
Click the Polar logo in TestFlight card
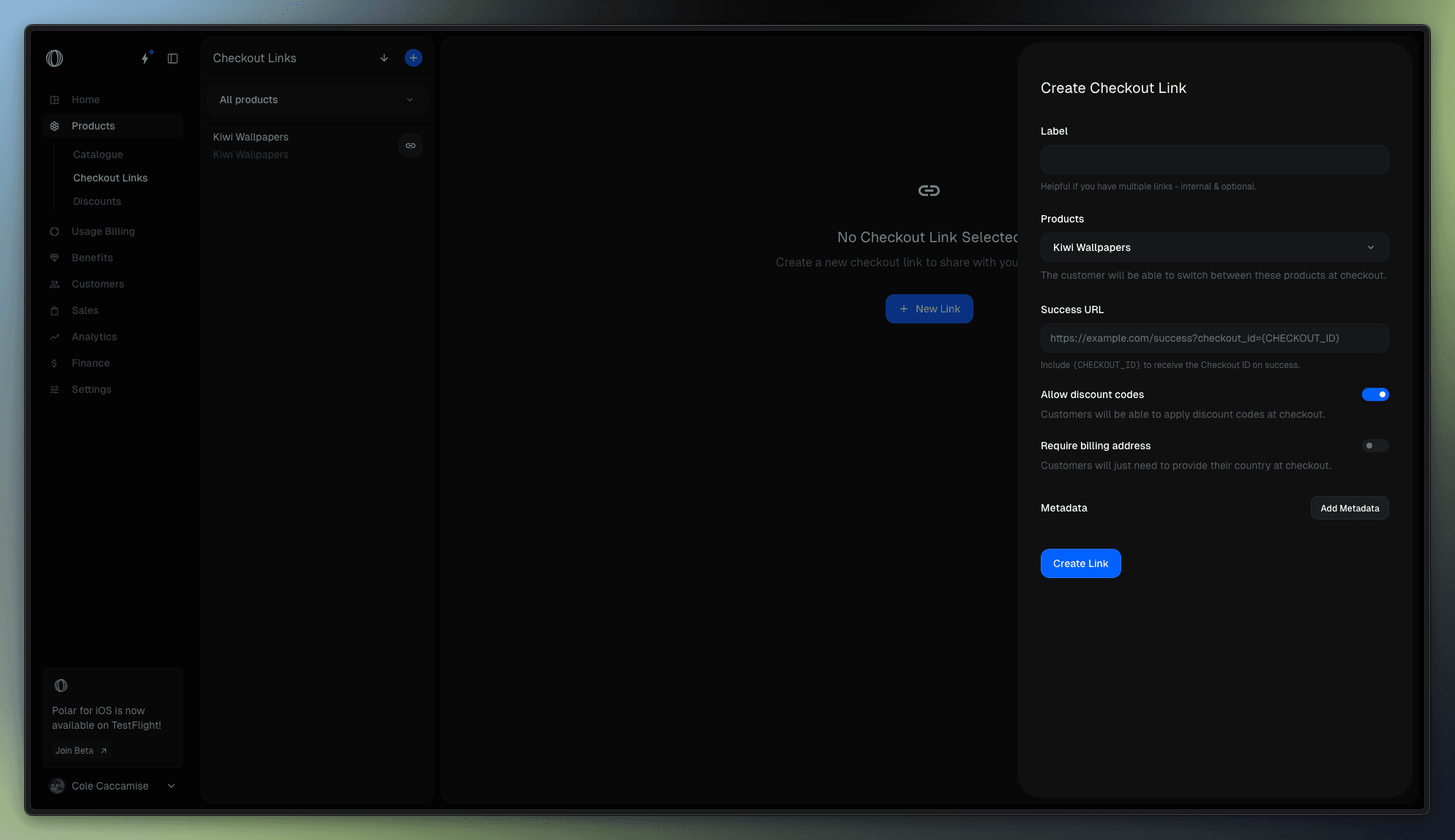pos(61,686)
